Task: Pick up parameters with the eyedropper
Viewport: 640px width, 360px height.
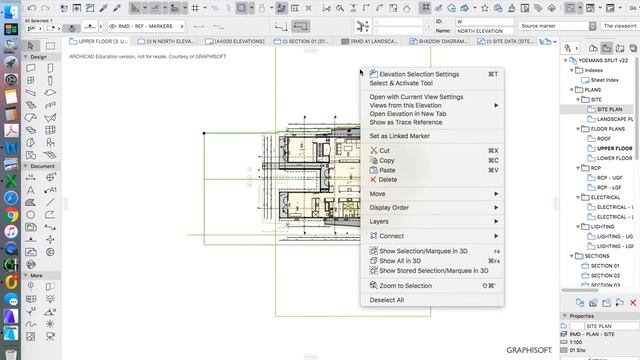Action: point(104,8)
